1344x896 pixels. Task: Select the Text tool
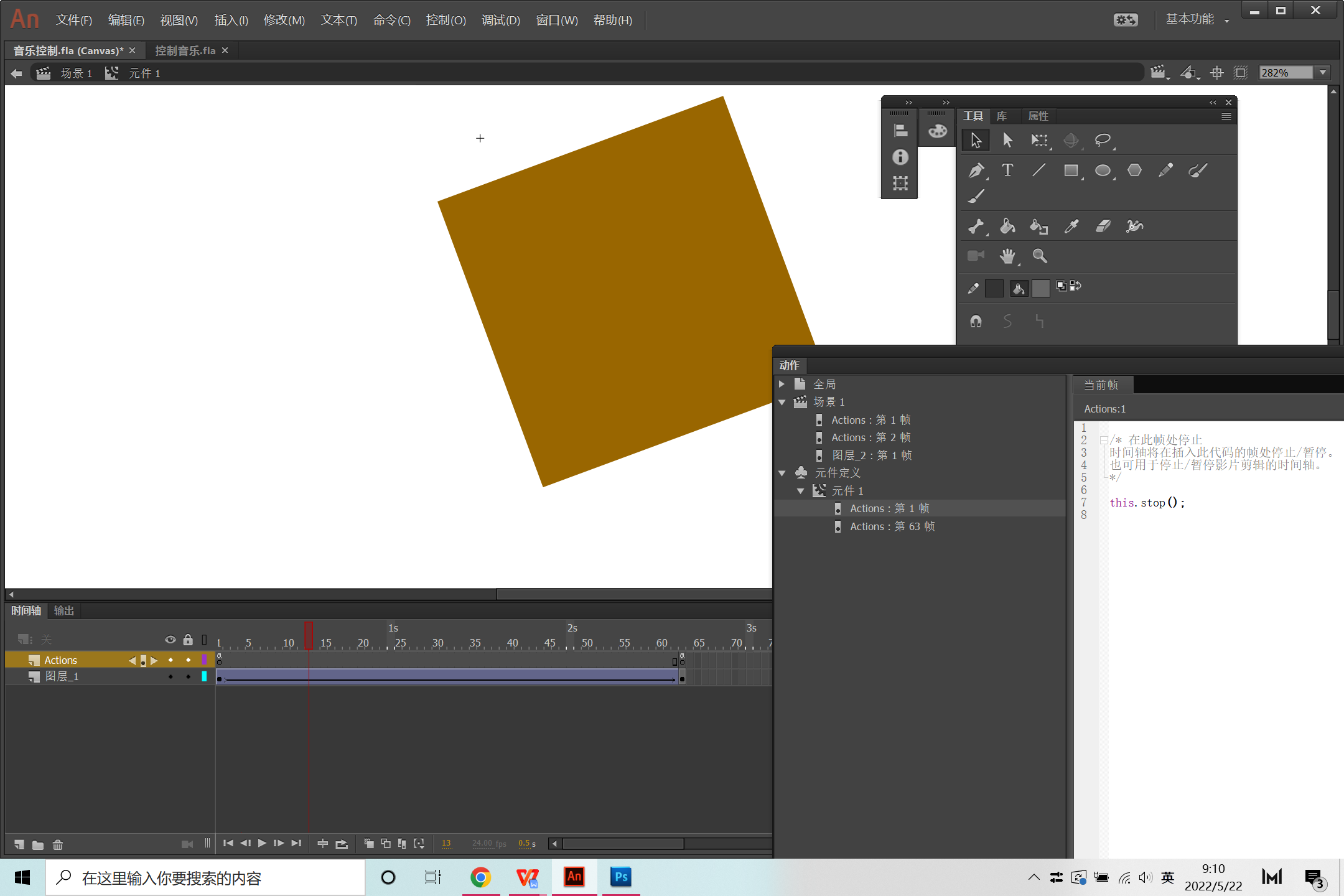click(1007, 170)
